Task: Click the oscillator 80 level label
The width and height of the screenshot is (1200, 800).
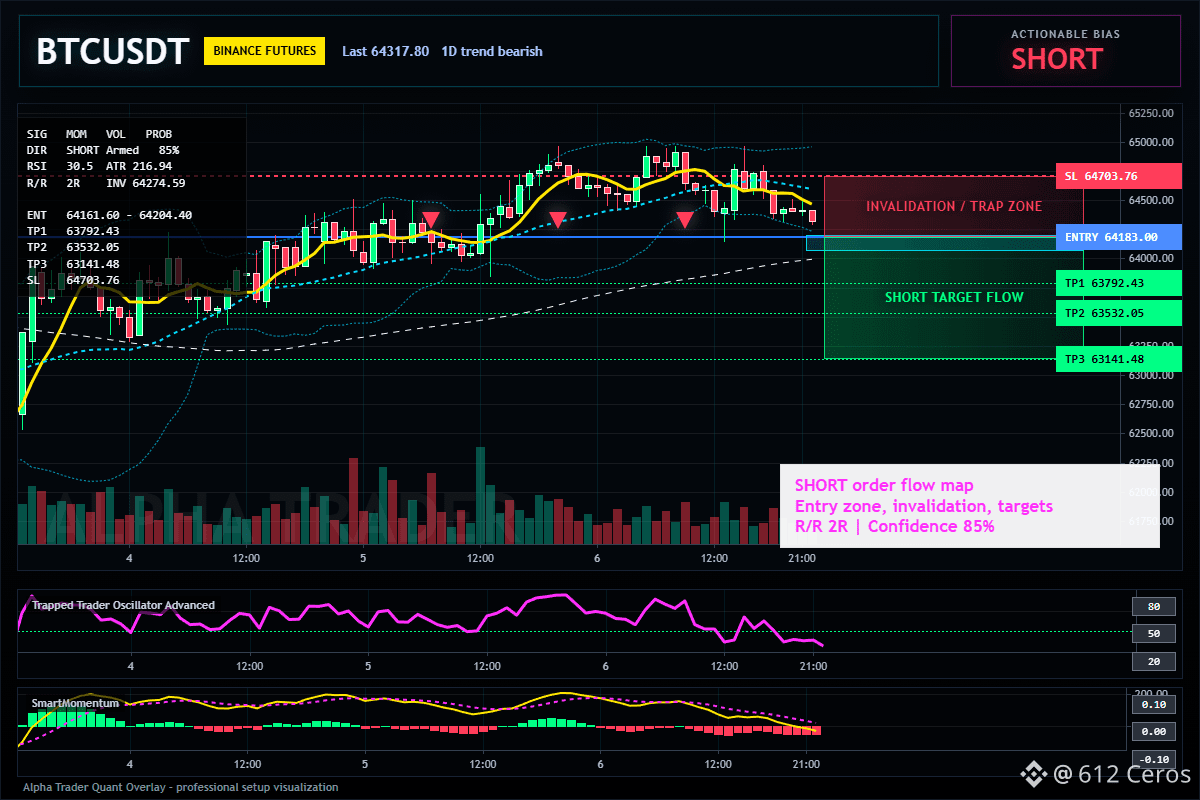Action: point(1153,606)
